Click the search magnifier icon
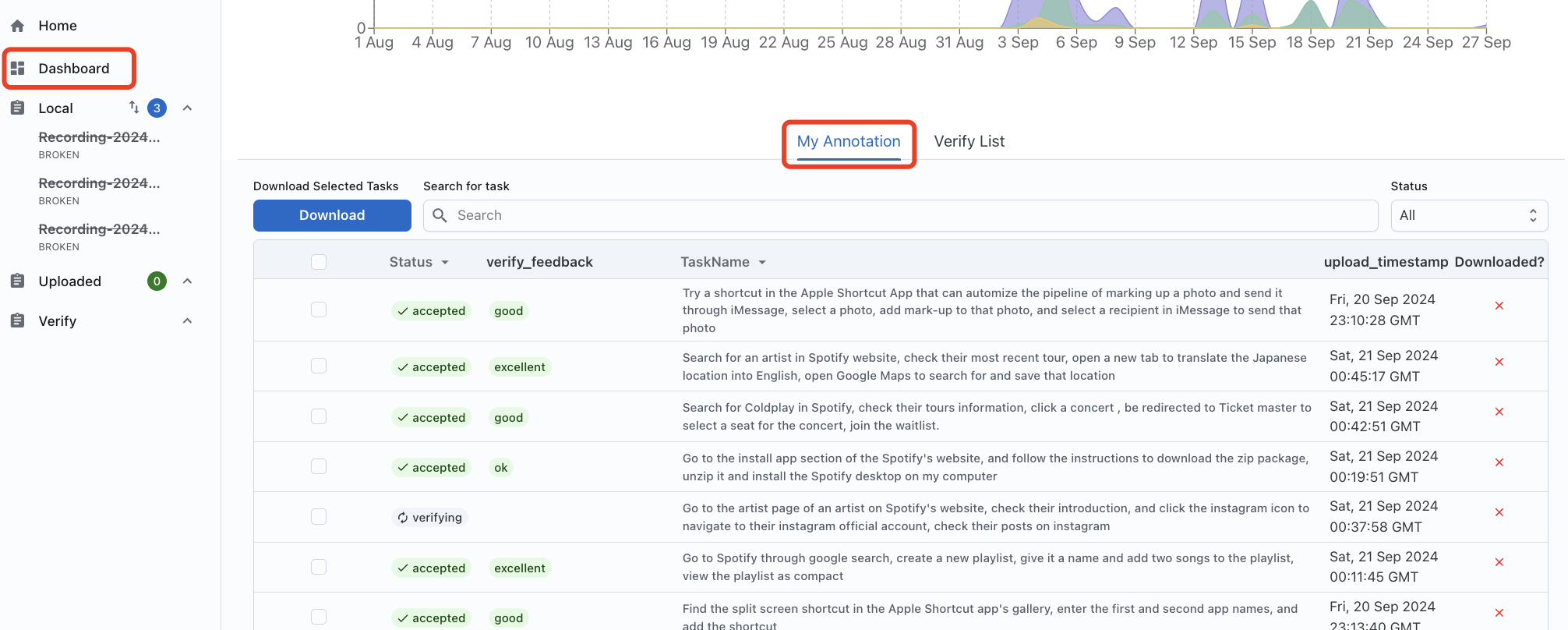1568x630 pixels. coord(440,215)
